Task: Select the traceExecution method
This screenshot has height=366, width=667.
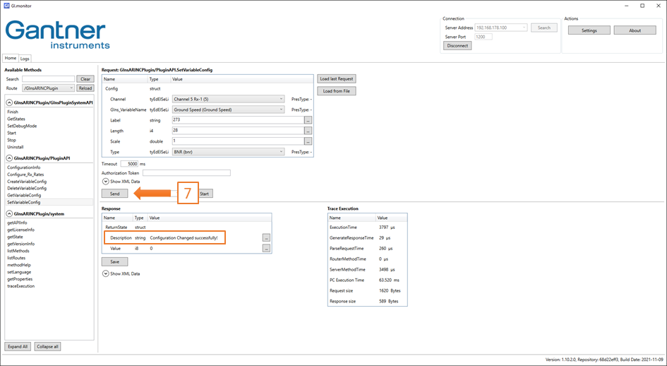Action: (x=21, y=286)
